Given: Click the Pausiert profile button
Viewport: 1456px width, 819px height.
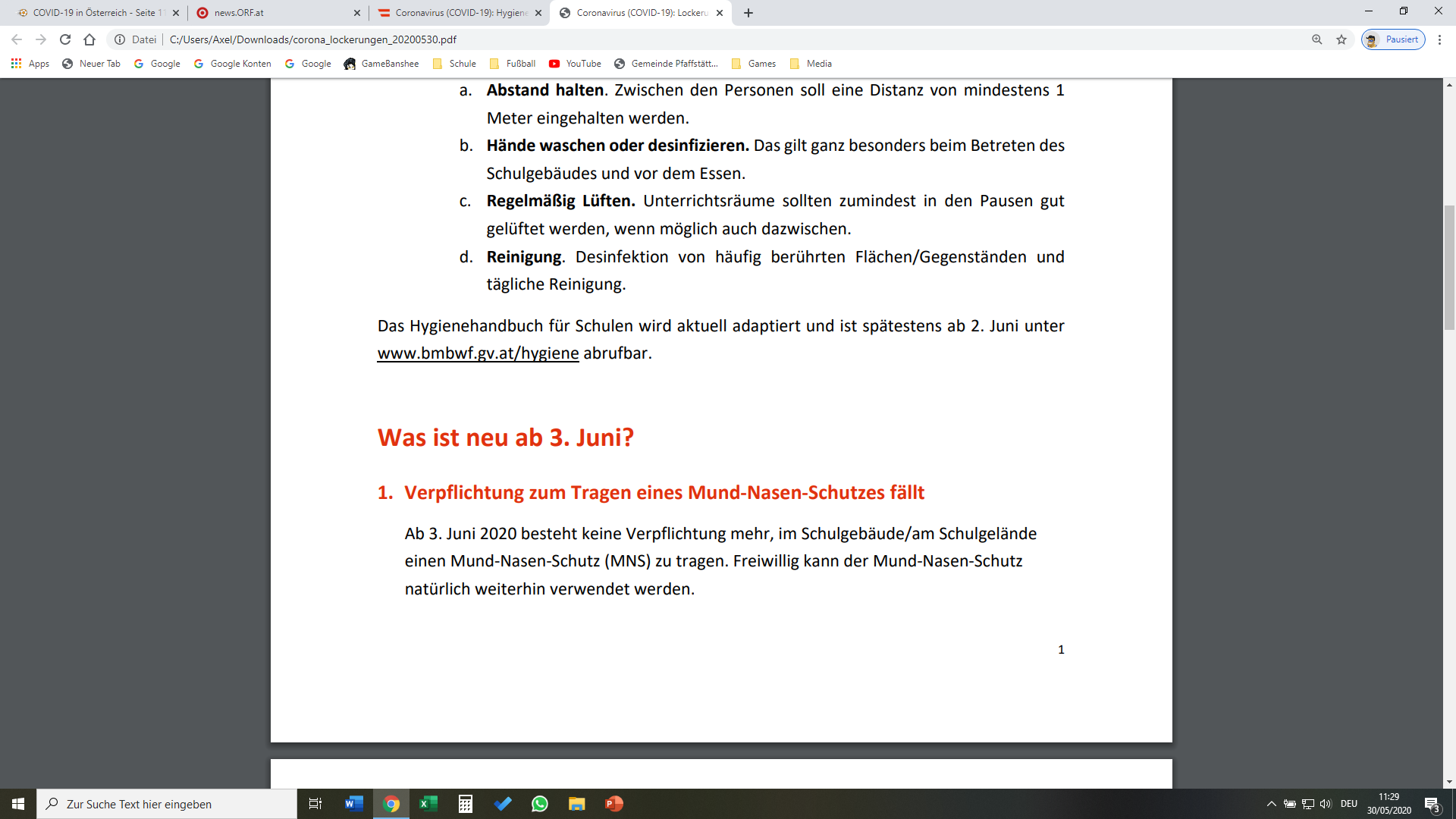Looking at the screenshot, I should pos(1393,39).
